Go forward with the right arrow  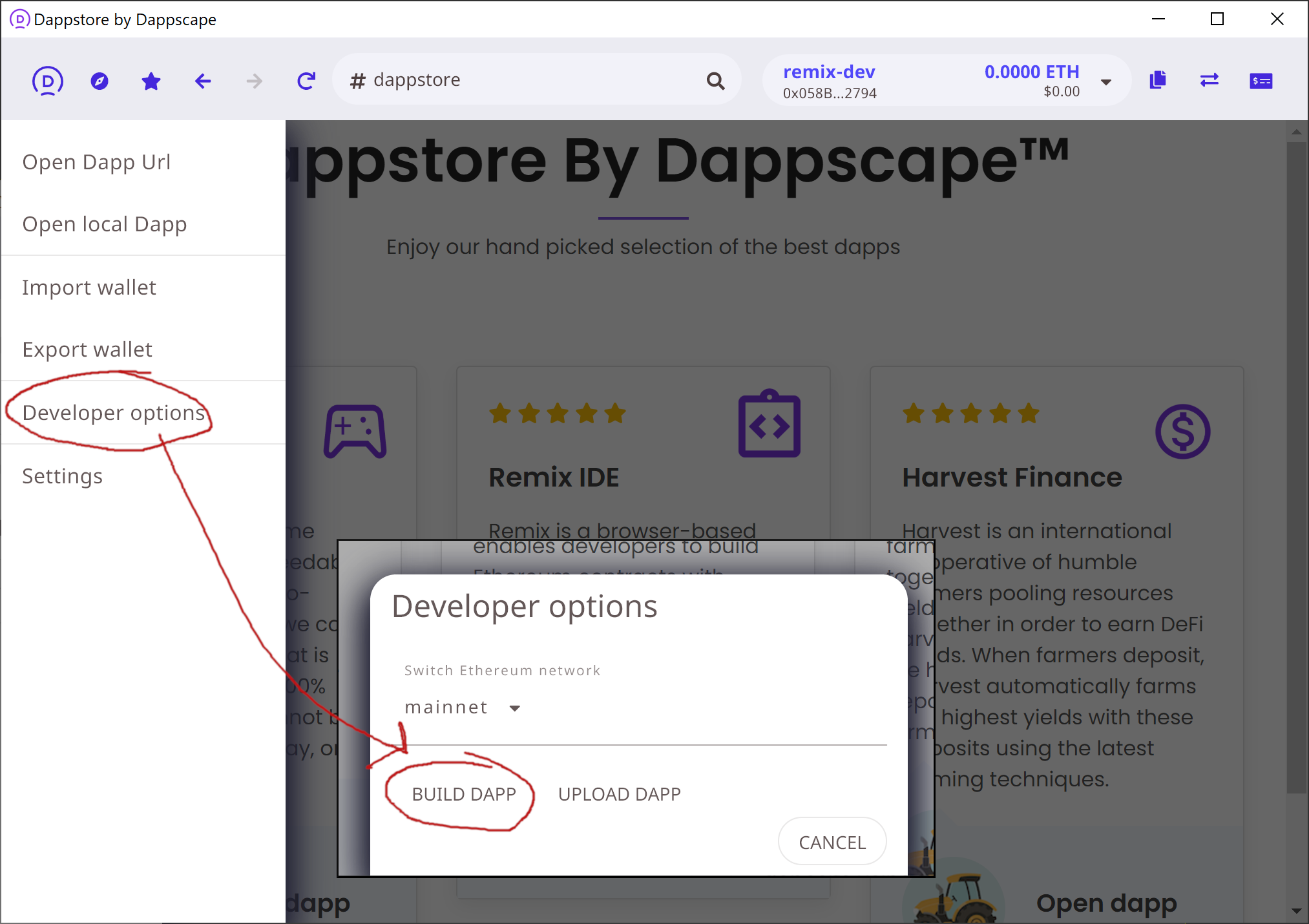pyautogui.click(x=255, y=81)
